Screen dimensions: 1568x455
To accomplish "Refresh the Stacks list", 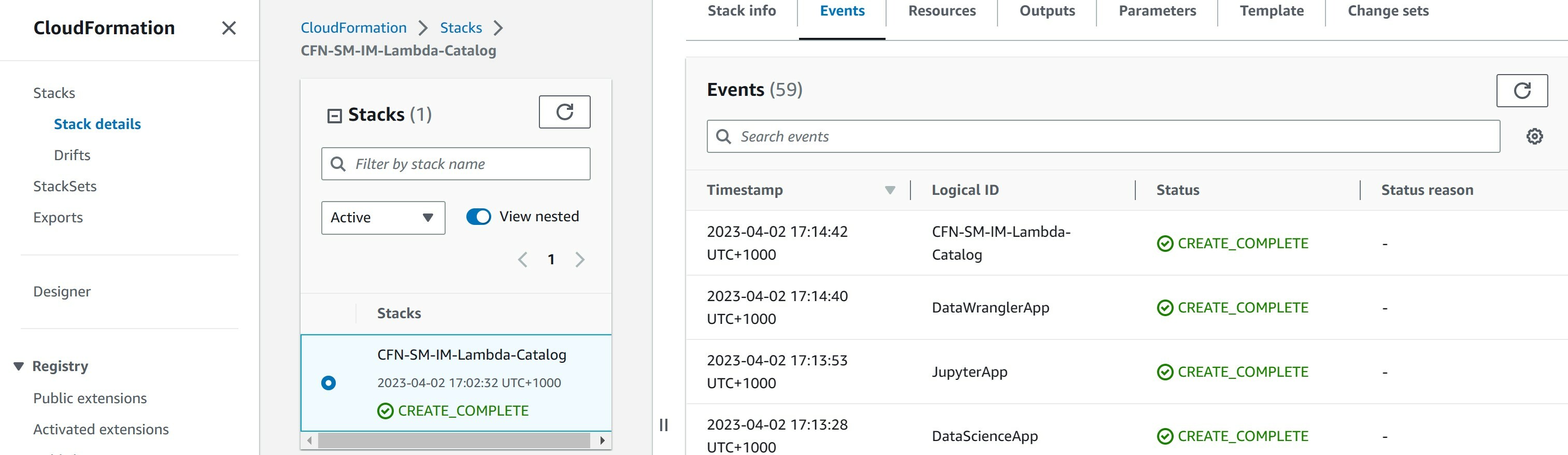I will [564, 112].
